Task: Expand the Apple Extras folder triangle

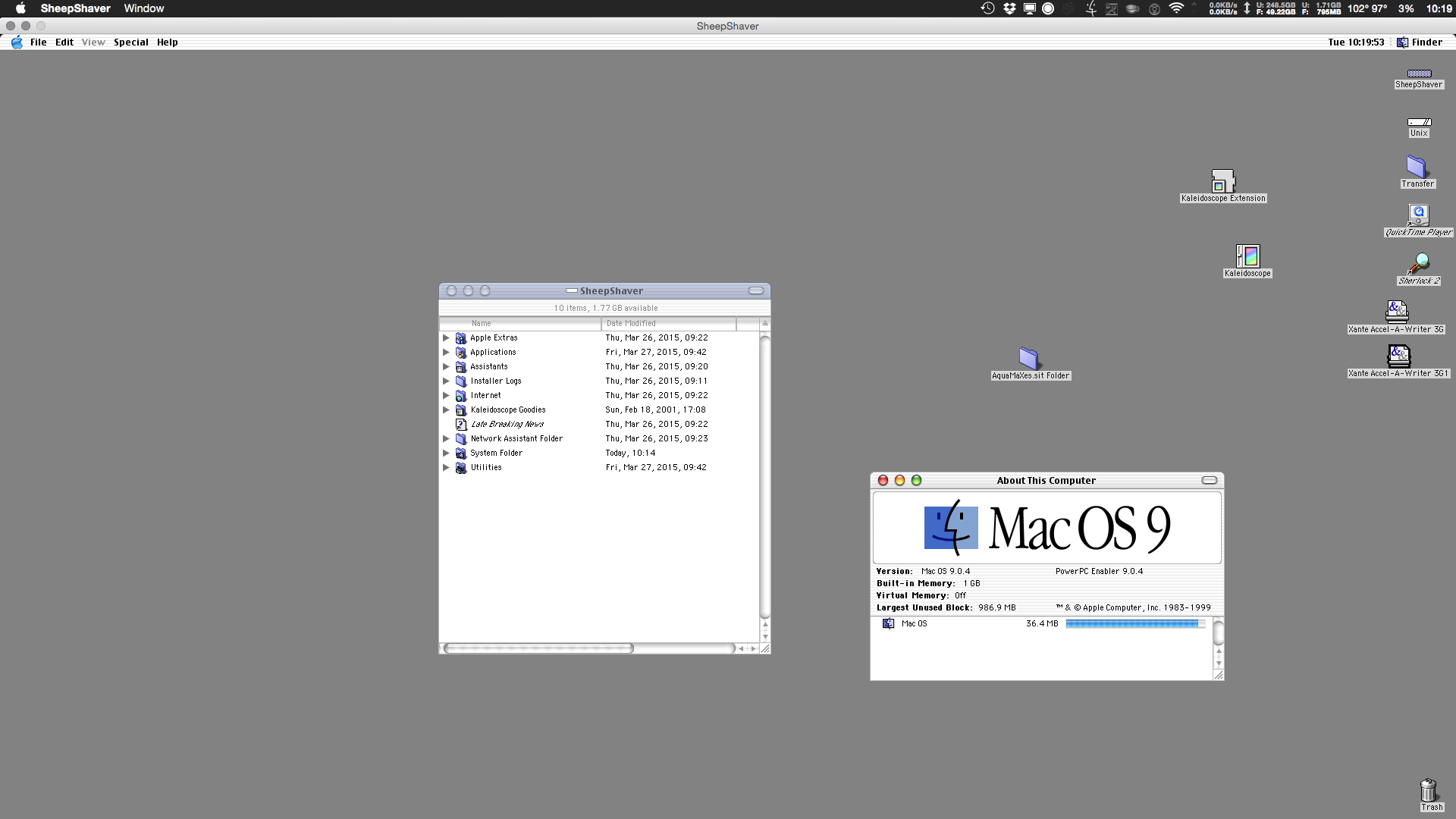Action: pyautogui.click(x=446, y=338)
